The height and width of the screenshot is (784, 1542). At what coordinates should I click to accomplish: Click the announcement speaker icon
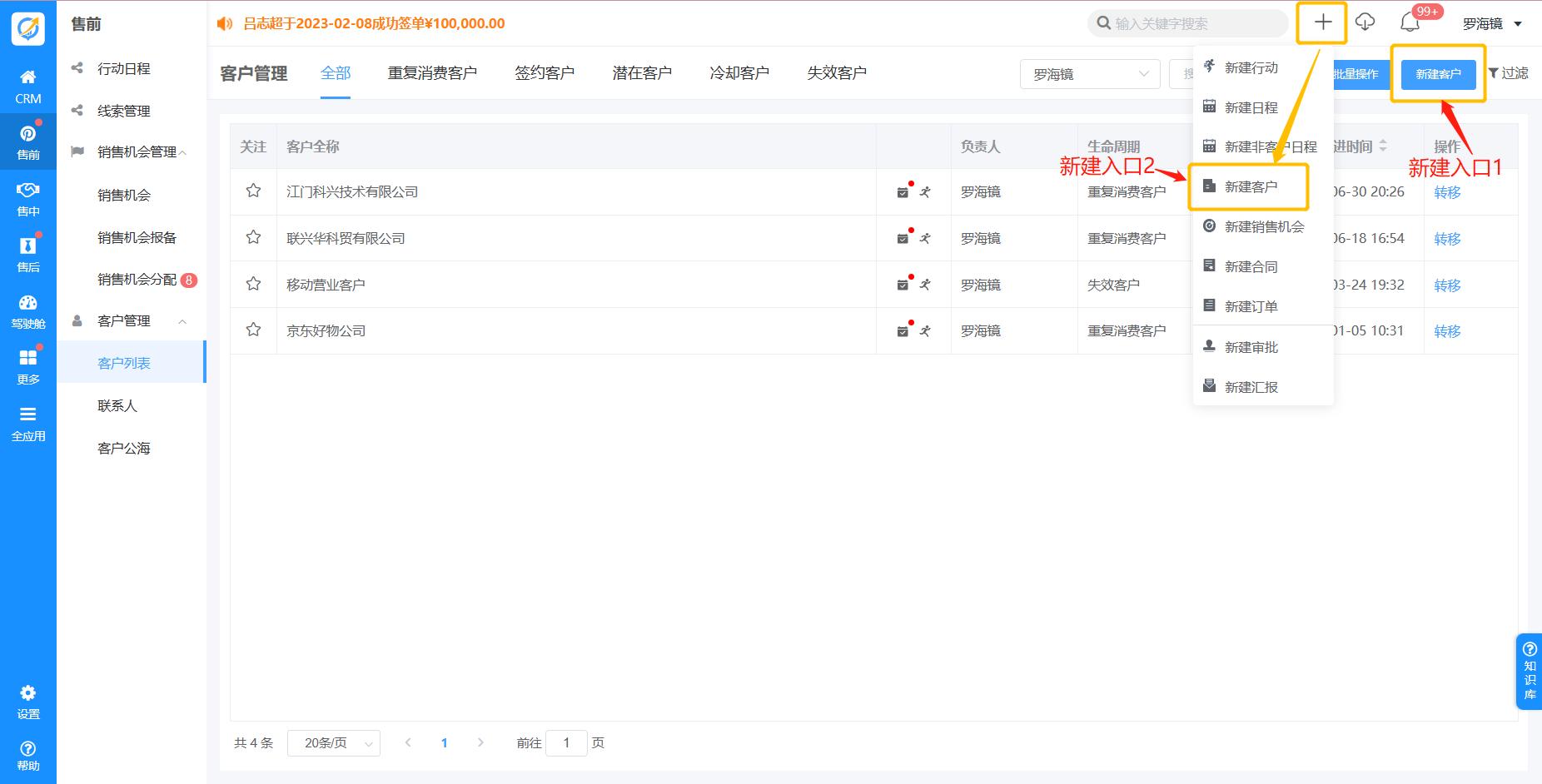225,23
